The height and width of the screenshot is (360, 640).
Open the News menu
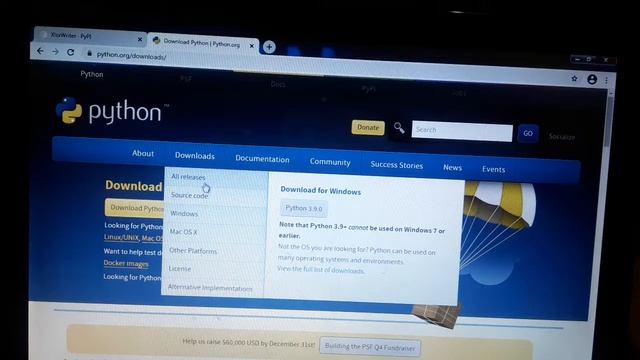pos(452,167)
